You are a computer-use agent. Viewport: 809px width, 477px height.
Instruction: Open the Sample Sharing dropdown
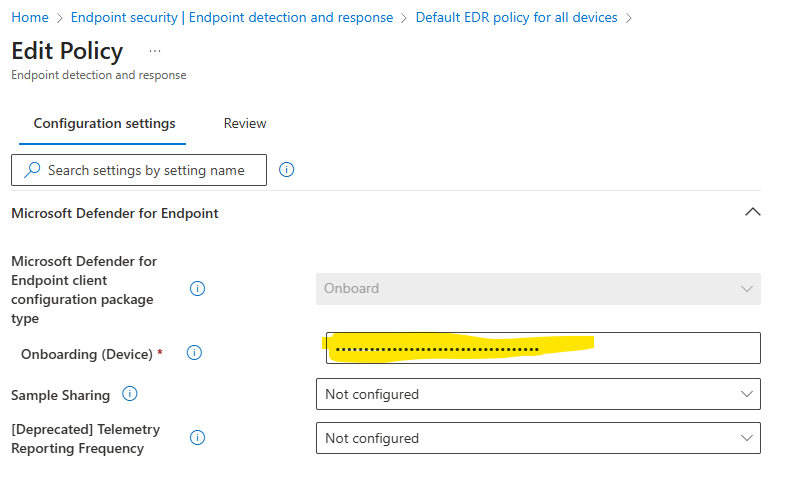coord(538,394)
